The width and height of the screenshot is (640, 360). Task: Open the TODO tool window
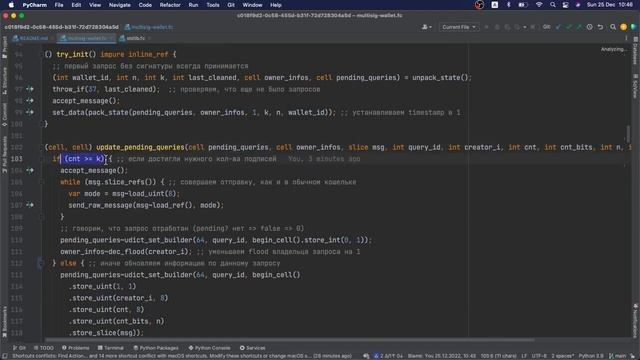point(44,348)
